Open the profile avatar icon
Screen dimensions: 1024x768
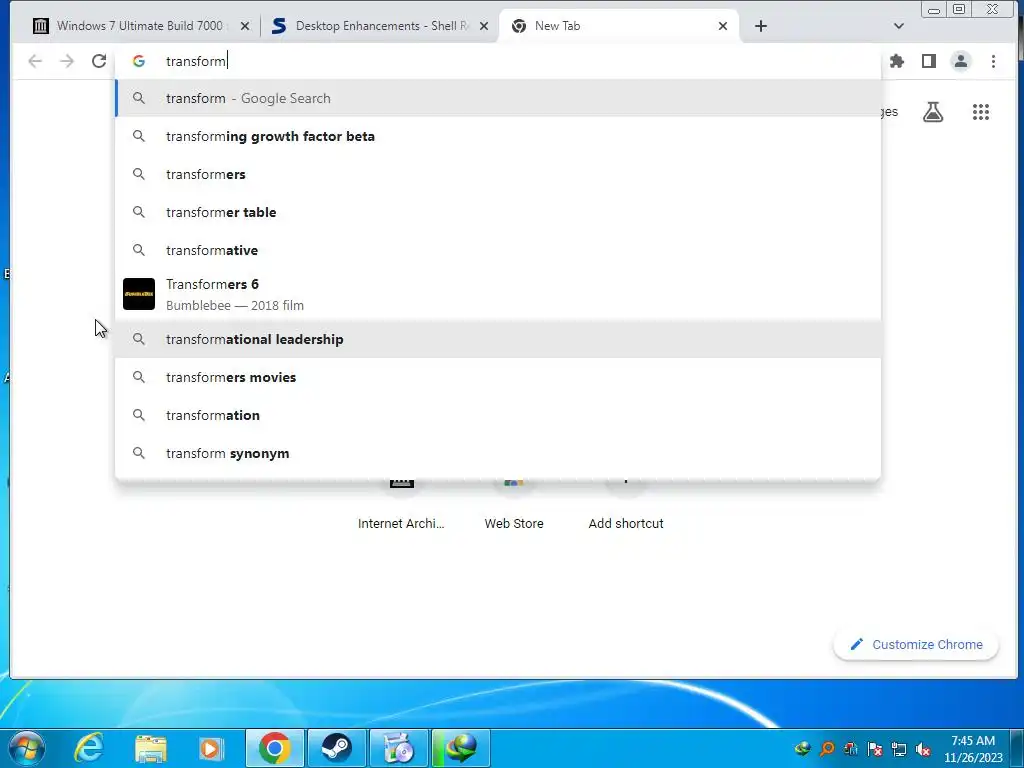961,61
